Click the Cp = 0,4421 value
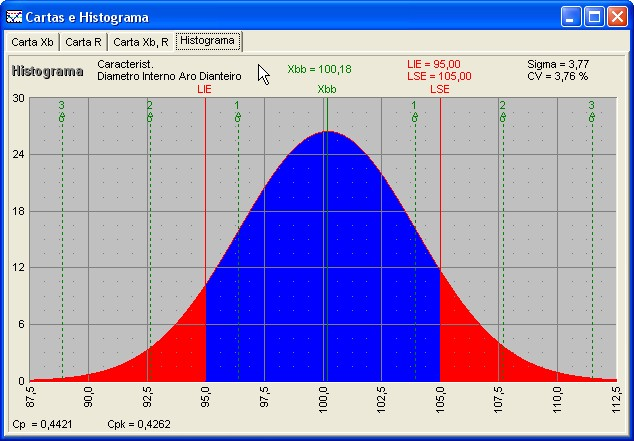Image resolution: width=634 pixels, height=441 pixels. pos(42,424)
